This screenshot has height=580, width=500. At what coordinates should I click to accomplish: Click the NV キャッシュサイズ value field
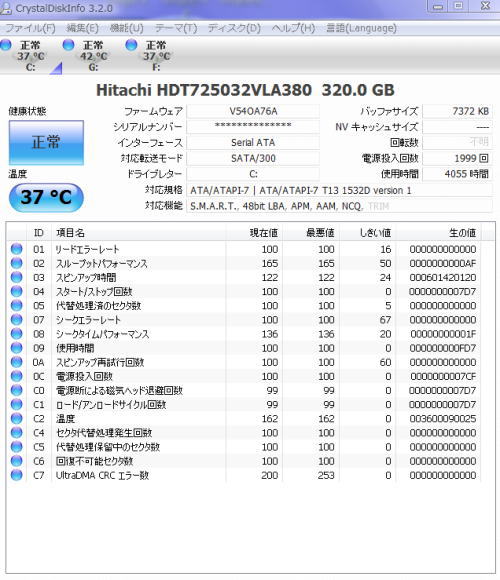pos(457,127)
